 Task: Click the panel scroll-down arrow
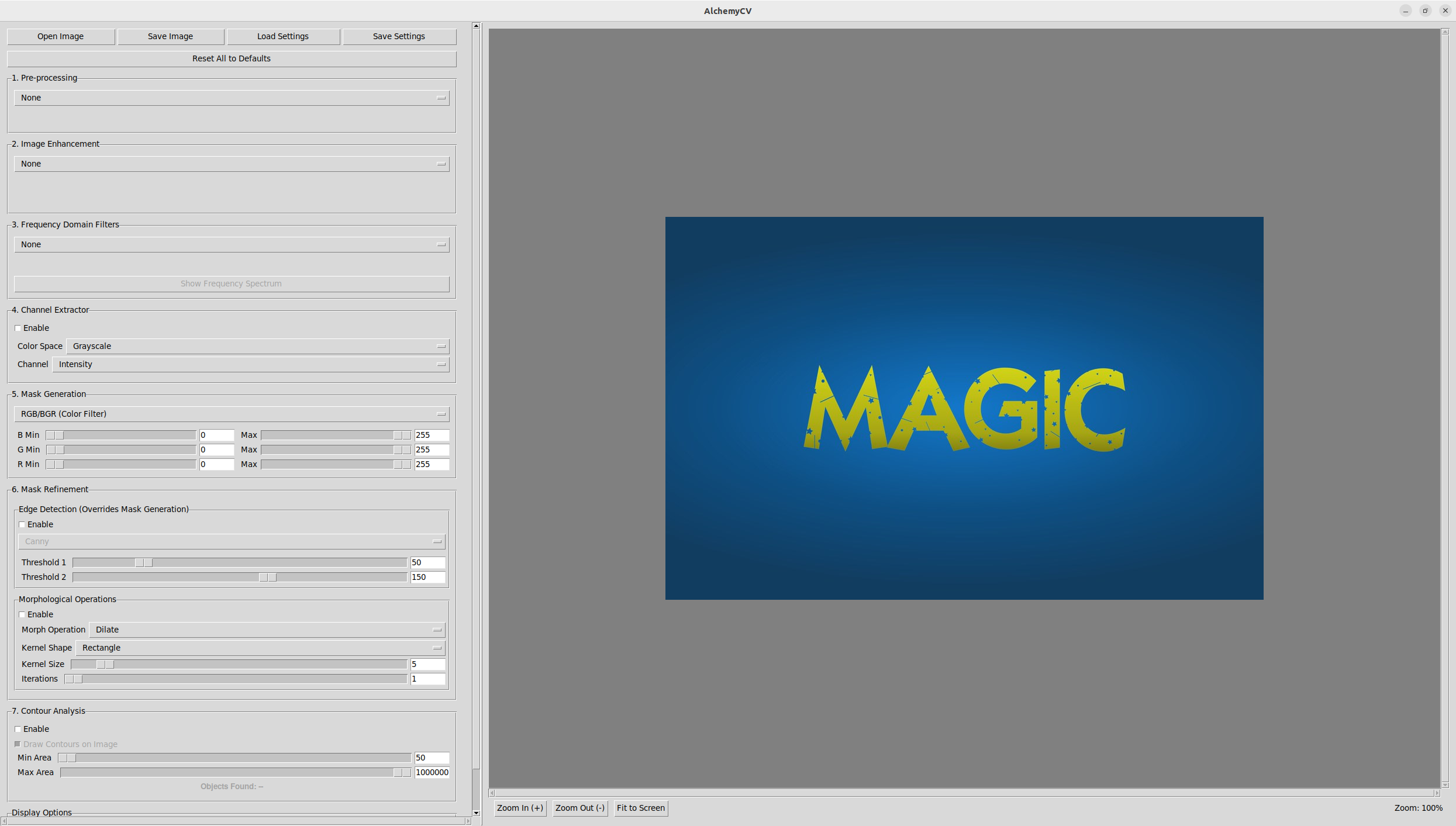click(476, 813)
